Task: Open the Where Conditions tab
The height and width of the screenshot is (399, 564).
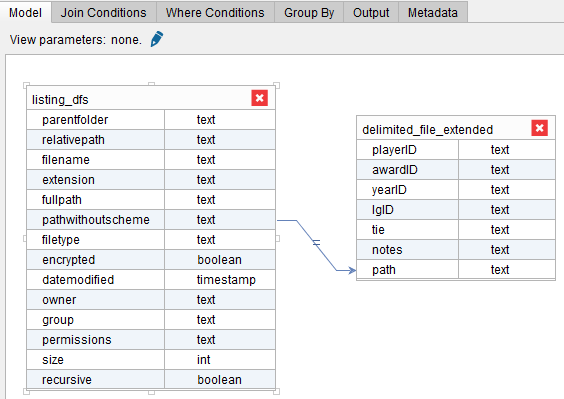Action: pos(215,13)
